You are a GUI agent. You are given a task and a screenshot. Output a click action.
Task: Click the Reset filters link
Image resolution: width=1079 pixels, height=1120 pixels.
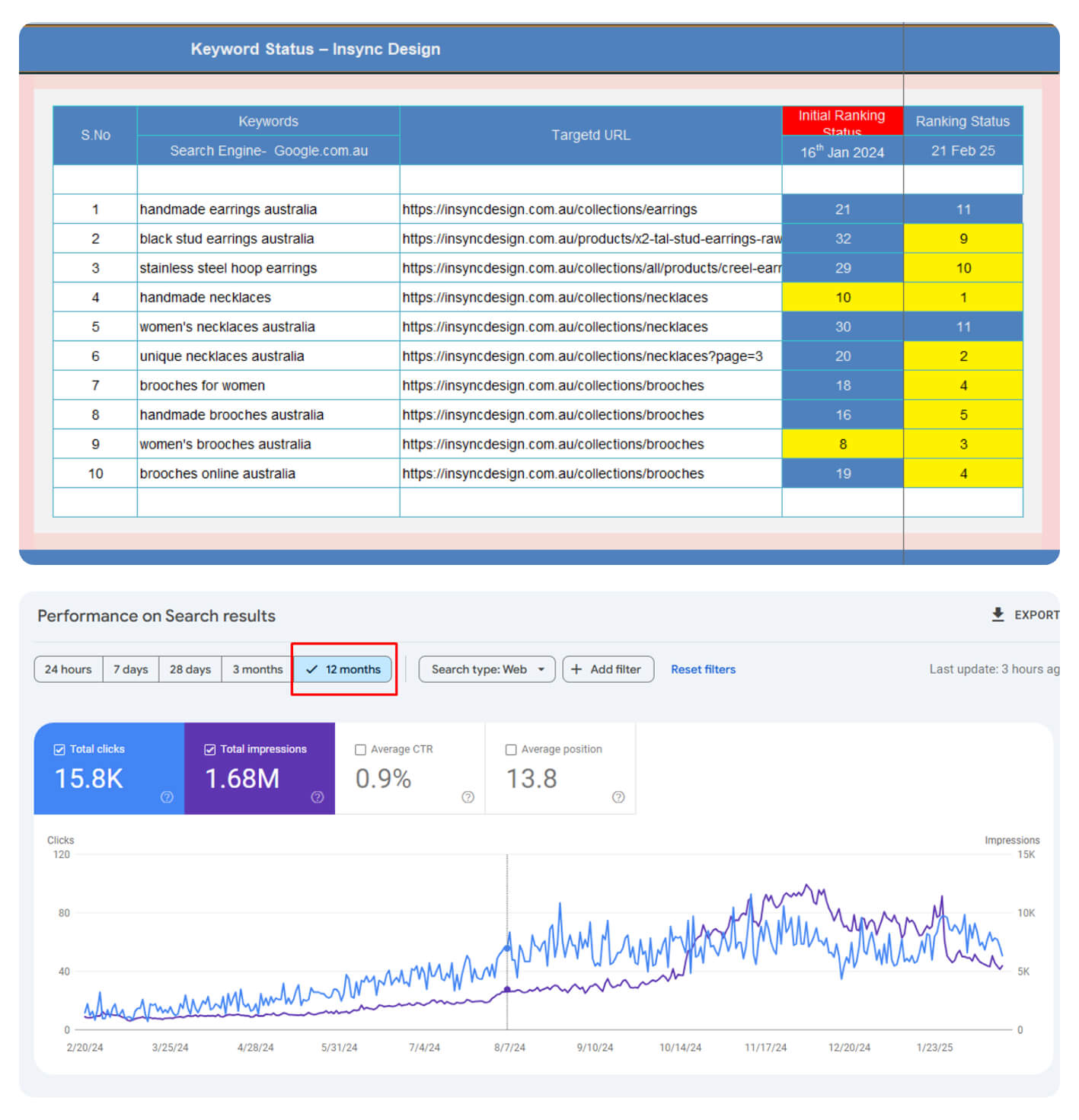tap(703, 669)
